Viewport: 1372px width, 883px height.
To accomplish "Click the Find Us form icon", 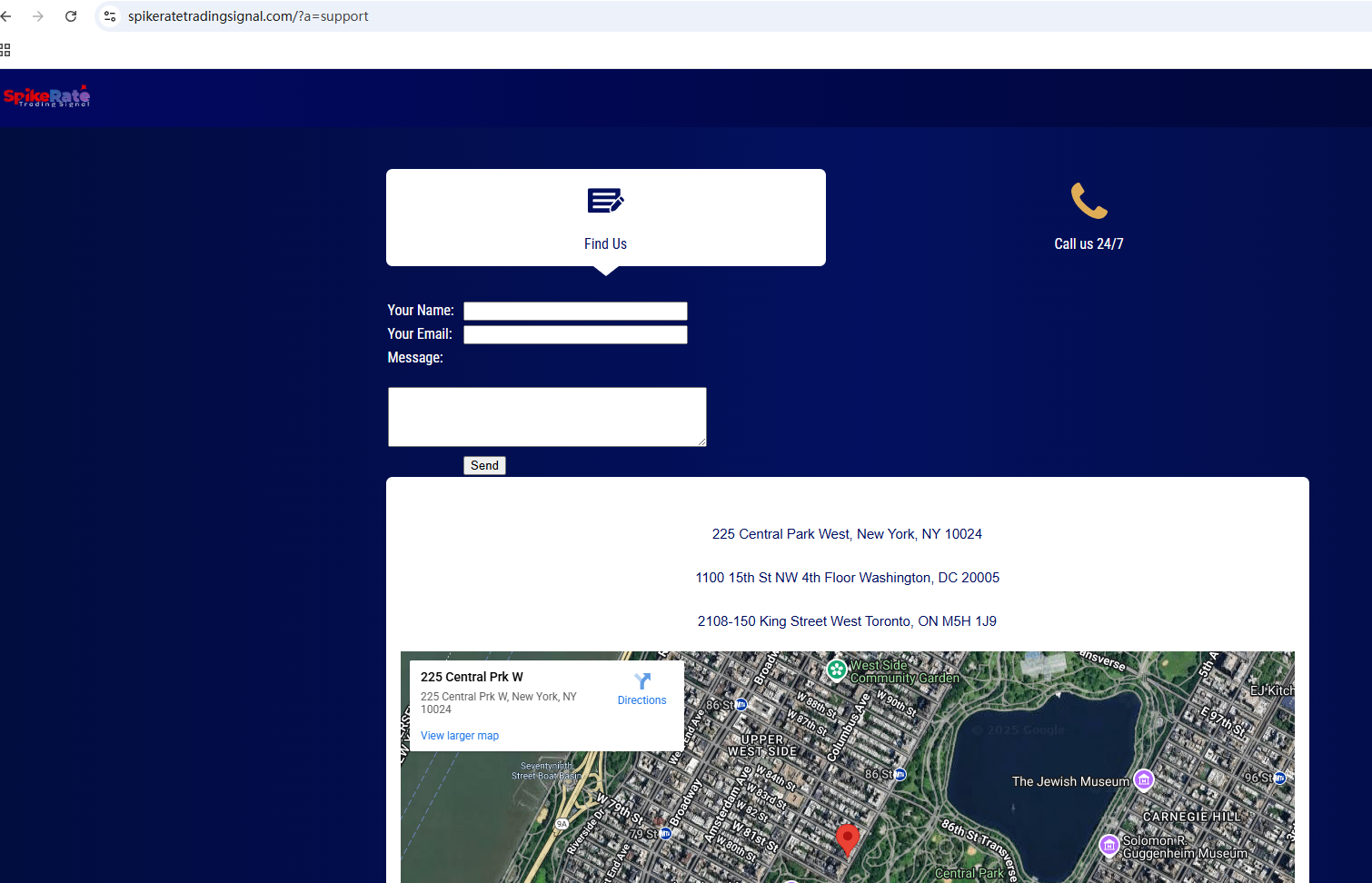I will [x=605, y=201].
